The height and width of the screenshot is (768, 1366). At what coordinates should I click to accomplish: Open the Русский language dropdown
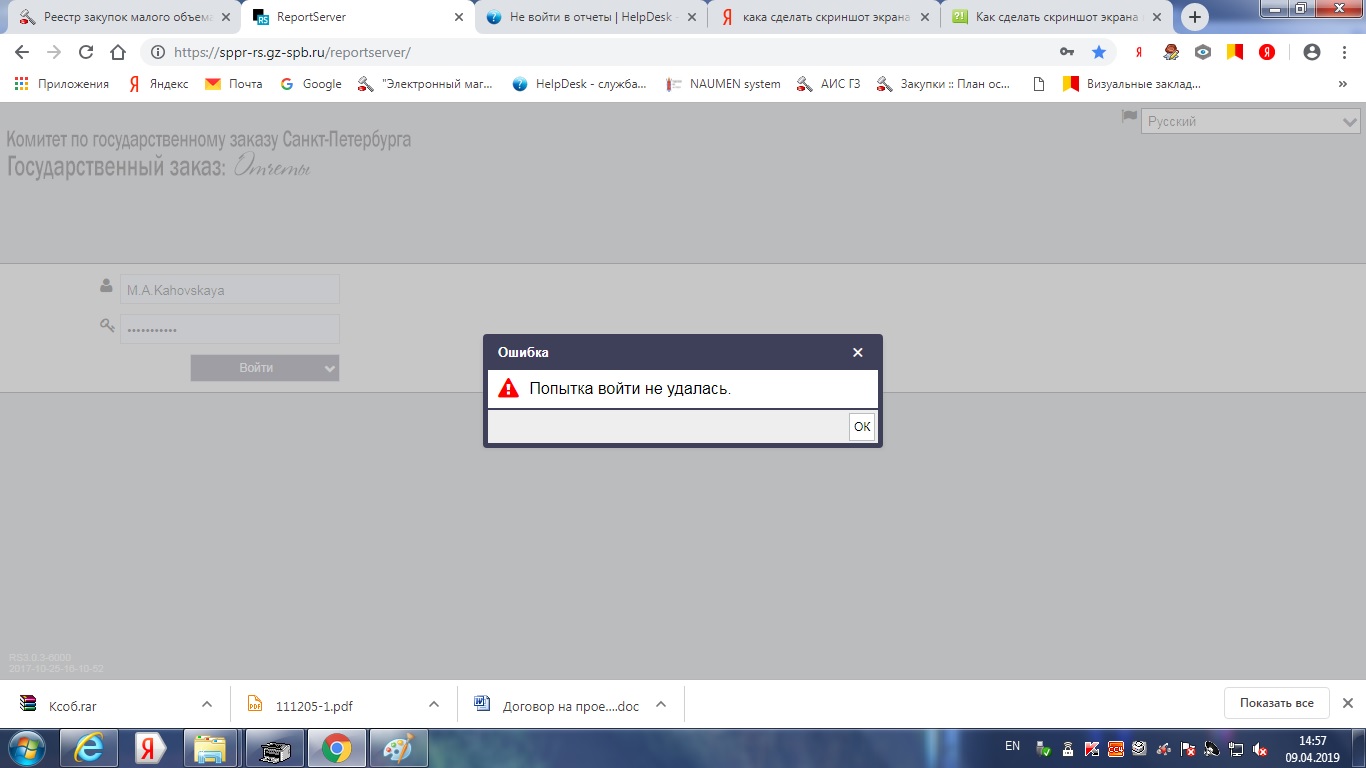(x=1251, y=121)
